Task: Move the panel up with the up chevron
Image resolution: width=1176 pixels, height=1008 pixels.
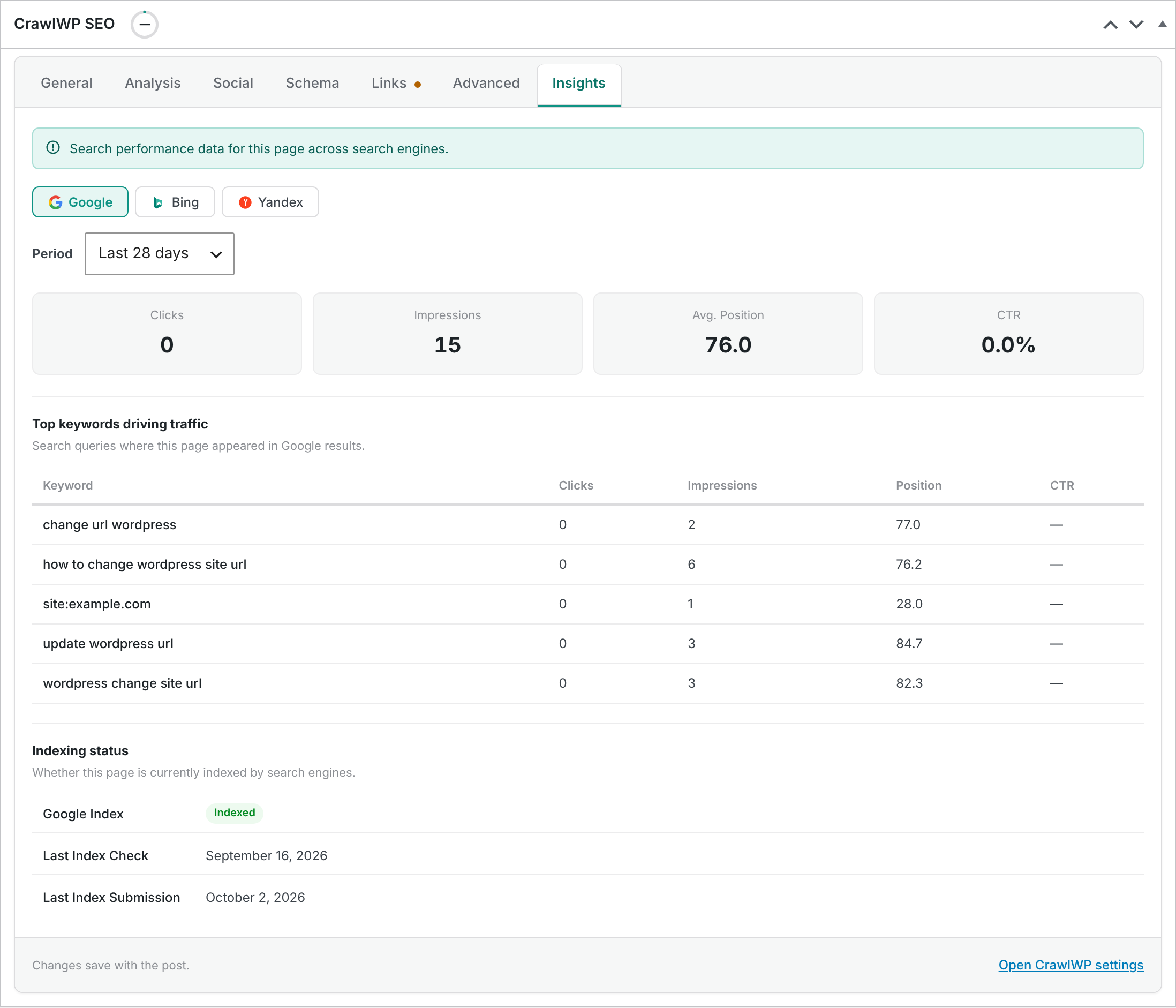Action: pyautogui.click(x=1110, y=25)
